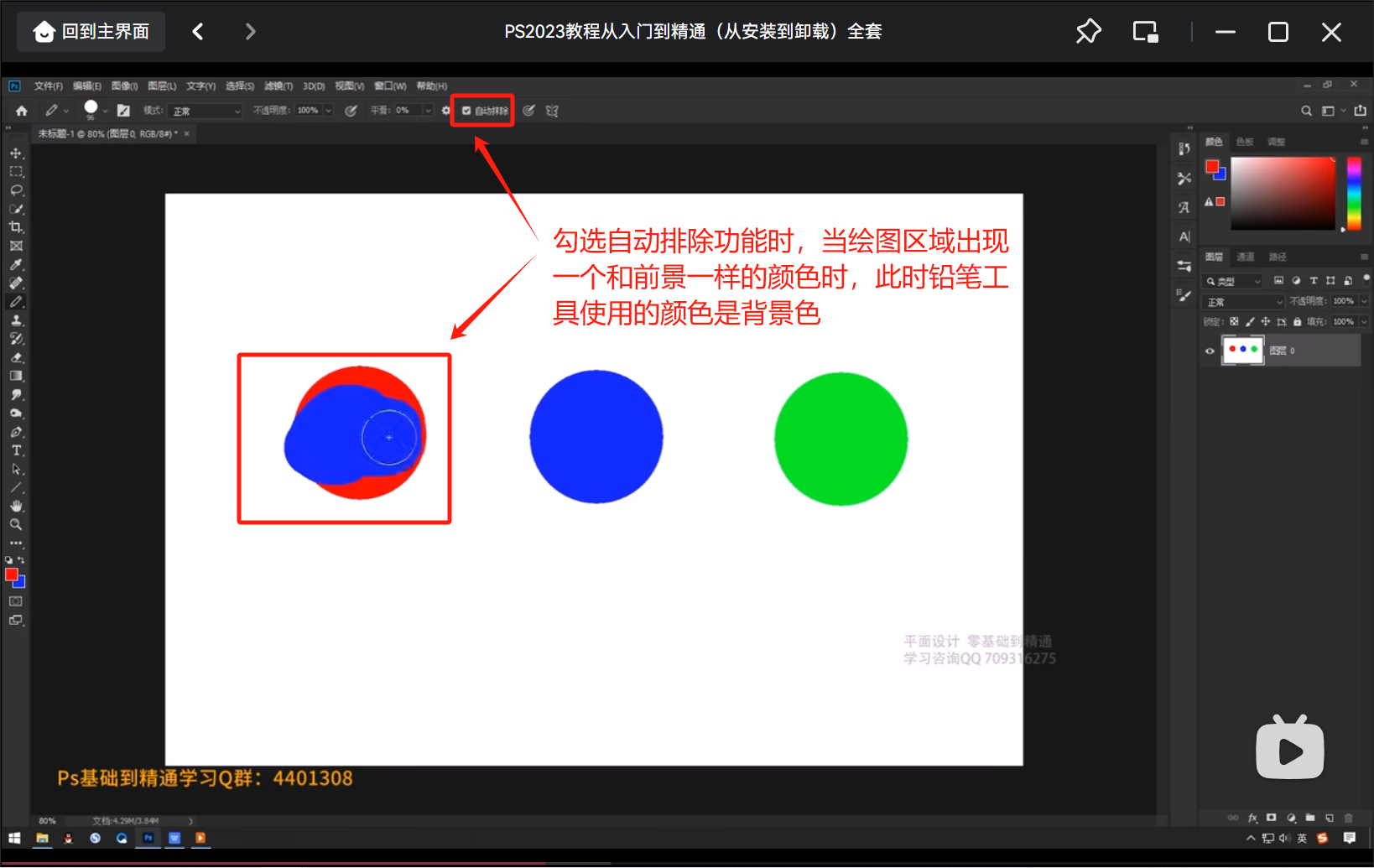Toggle visibility of 图层 0 layer
Viewport: 1374px width, 868px height.
1210,351
